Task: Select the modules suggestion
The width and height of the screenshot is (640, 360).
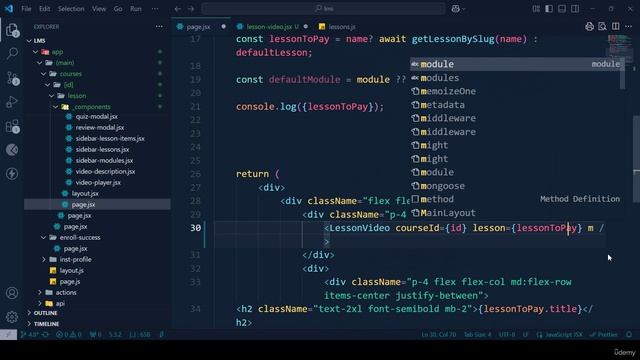Action: tap(516, 78)
